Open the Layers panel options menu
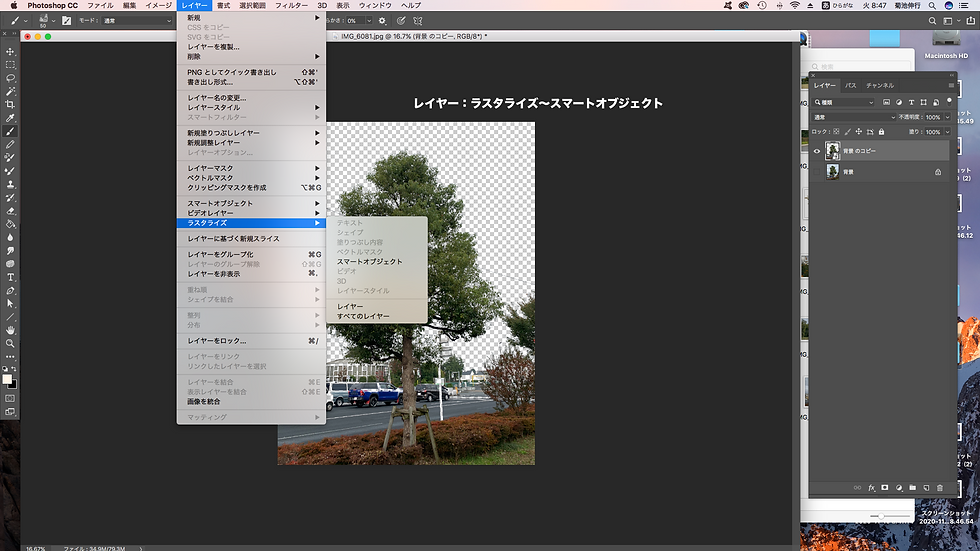The height and width of the screenshot is (551, 980). [951, 86]
